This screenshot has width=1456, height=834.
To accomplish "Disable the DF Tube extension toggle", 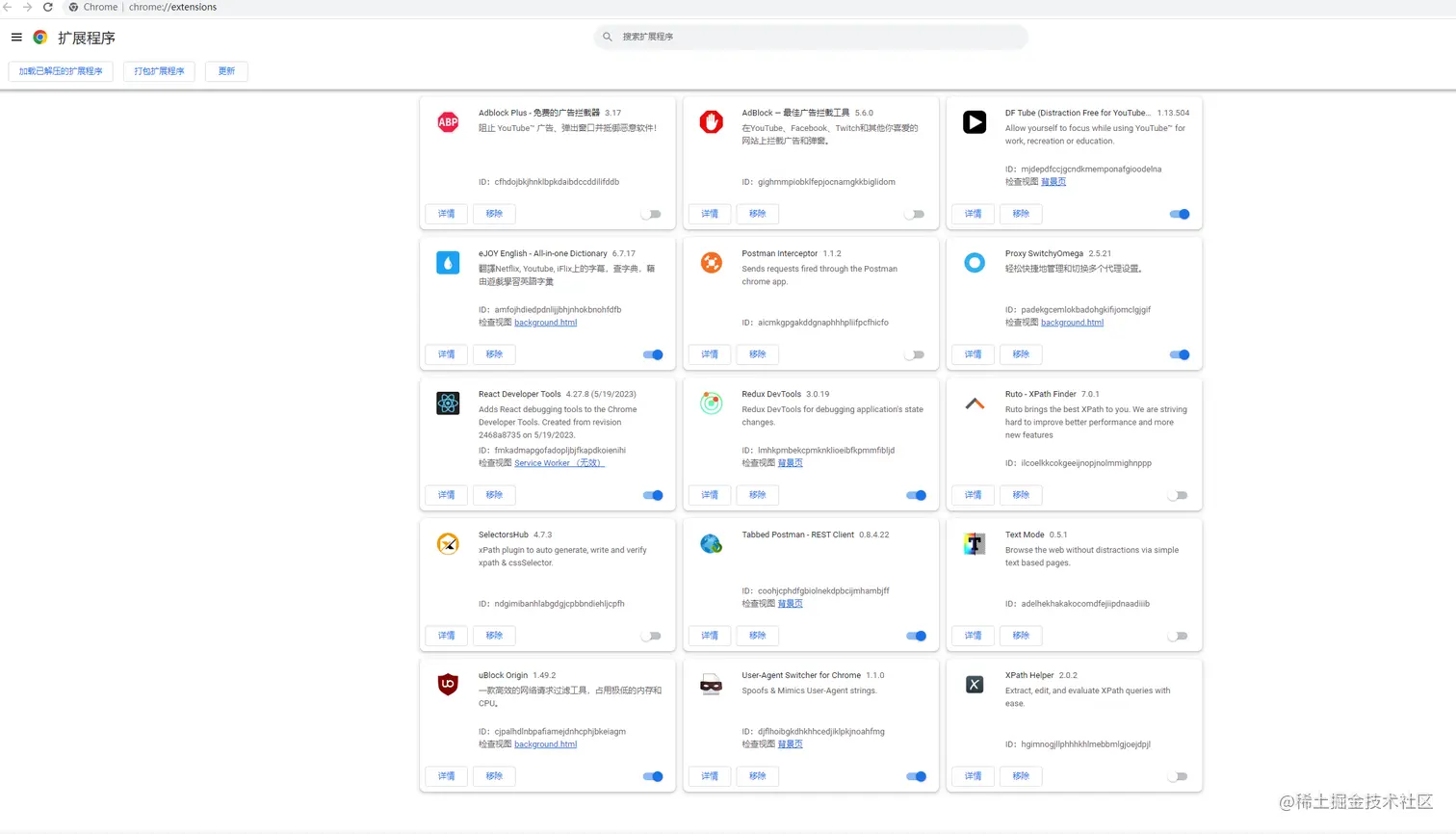I will 1180,214.
